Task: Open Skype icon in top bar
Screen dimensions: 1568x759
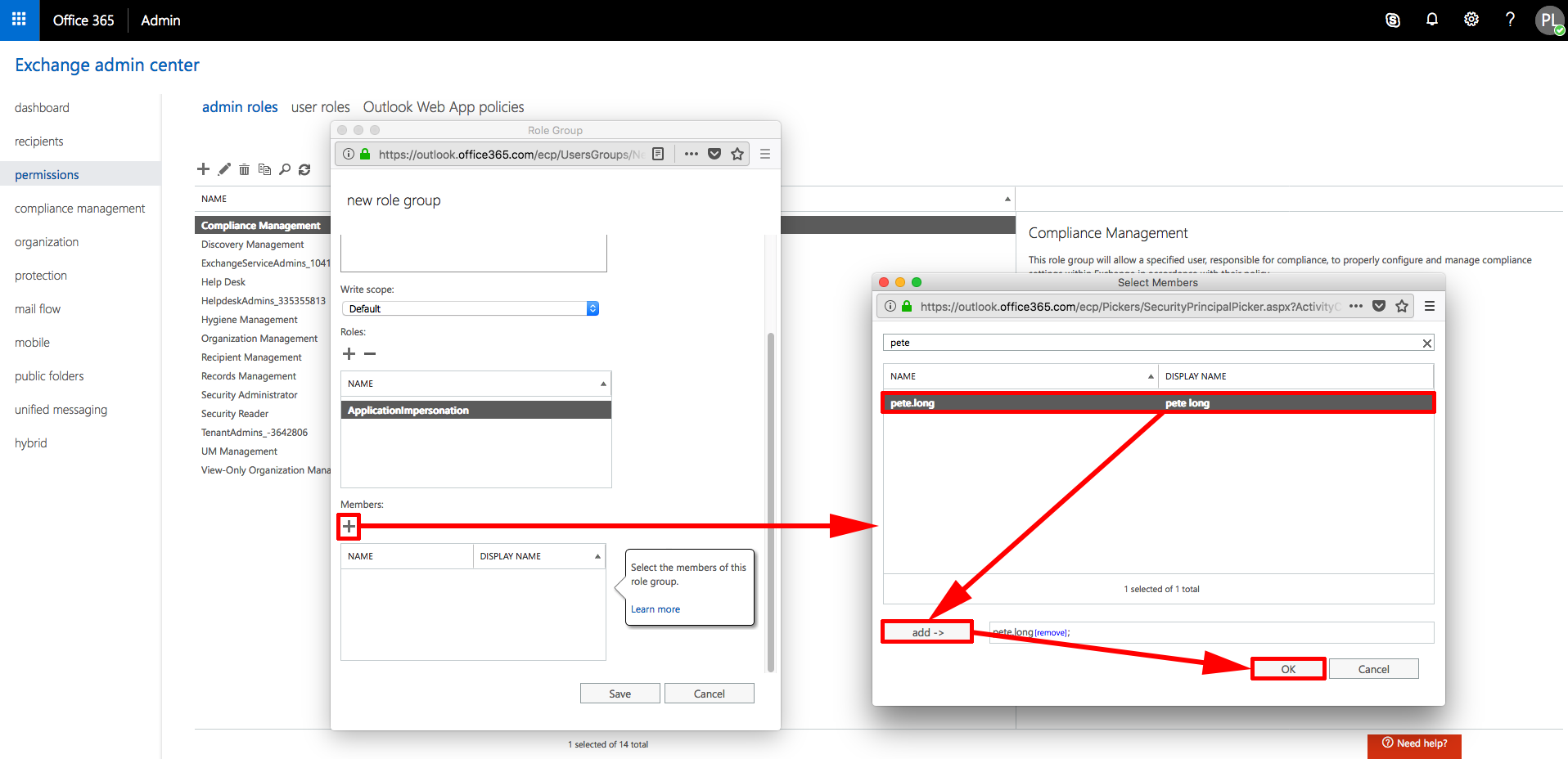Action: click(x=1393, y=20)
